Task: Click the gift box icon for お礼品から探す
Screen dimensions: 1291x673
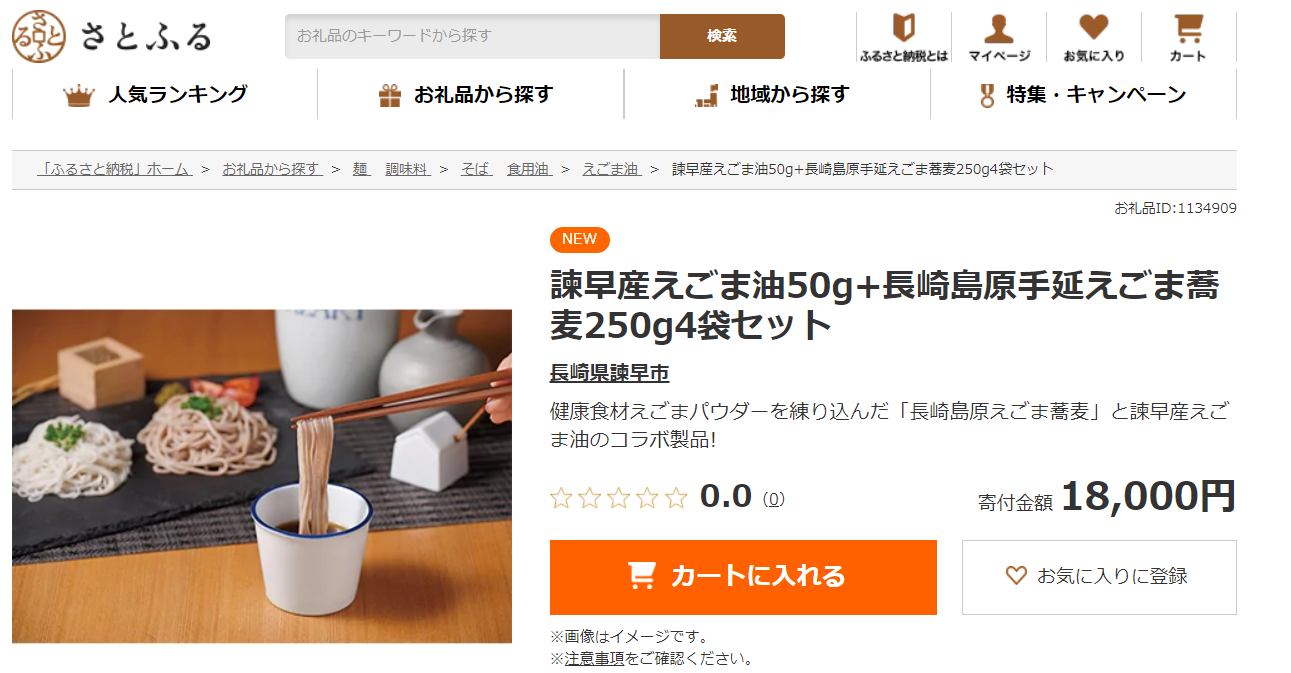Action: click(390, 96)
